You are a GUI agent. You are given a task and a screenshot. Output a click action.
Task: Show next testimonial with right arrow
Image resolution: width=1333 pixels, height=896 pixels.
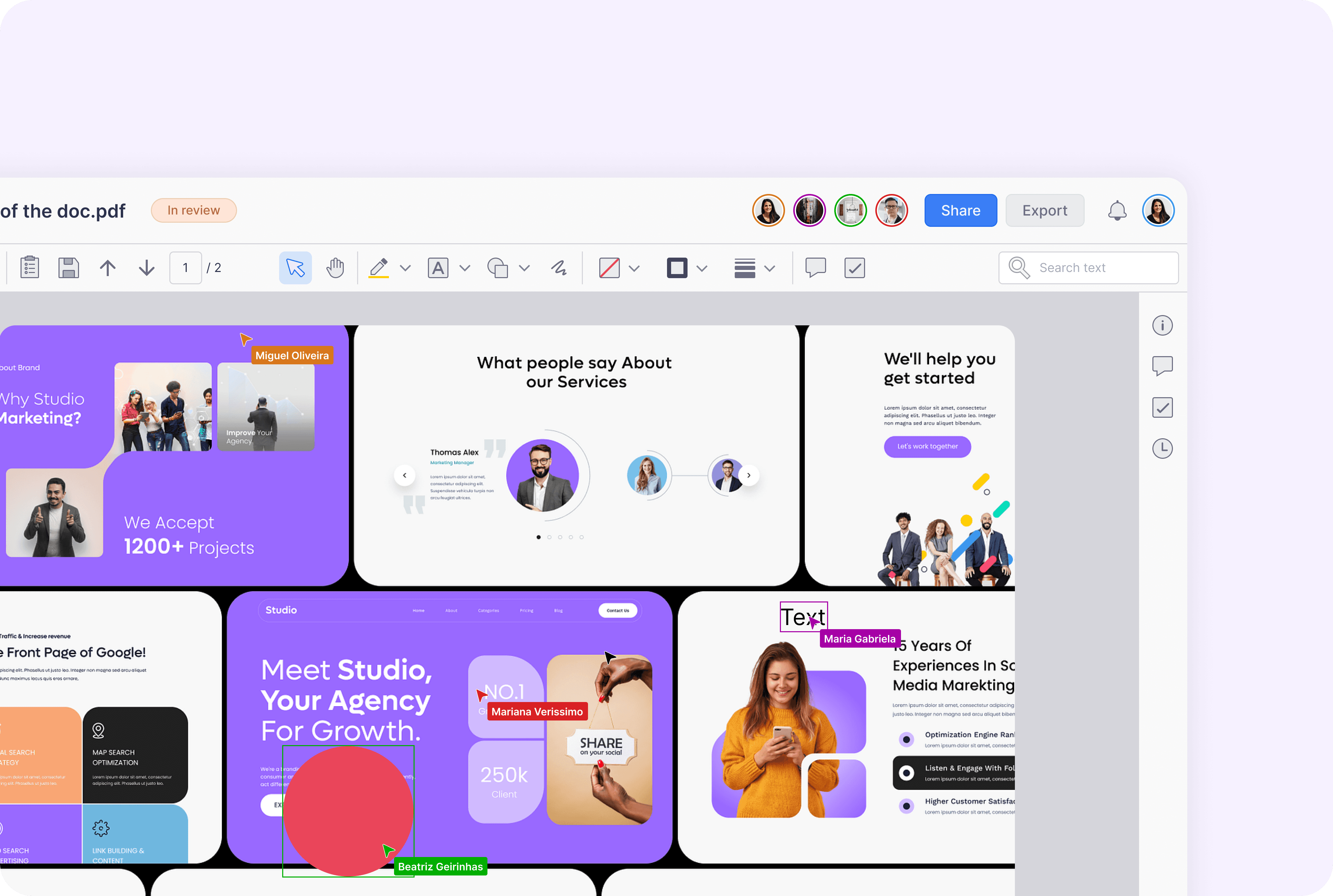pyautogui.click(x=748, y=476)
